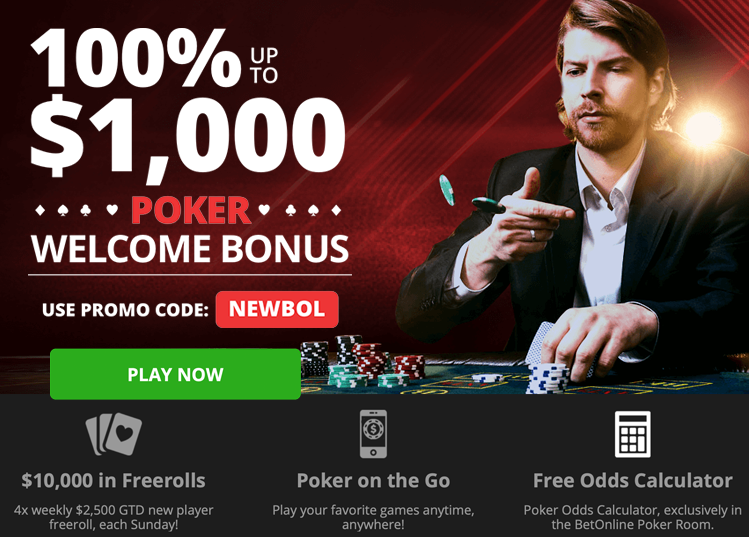Image resolution: width=749 pixels, height=537 pixels.
Task: Click the playing cards Freerolls icon
Action: [114, 434]
